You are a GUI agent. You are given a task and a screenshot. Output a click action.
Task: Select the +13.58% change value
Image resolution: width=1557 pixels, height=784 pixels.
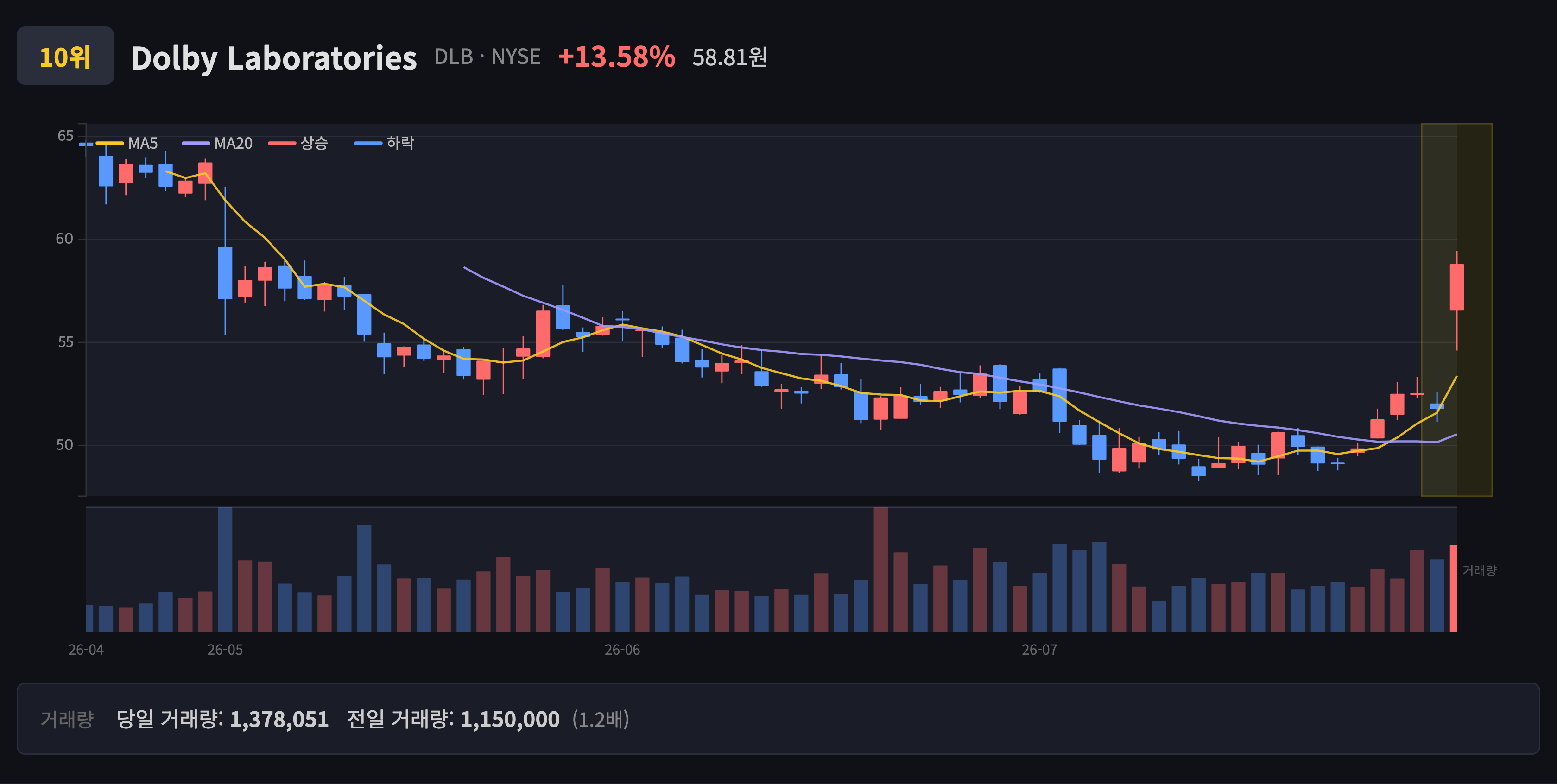point(616,57)
